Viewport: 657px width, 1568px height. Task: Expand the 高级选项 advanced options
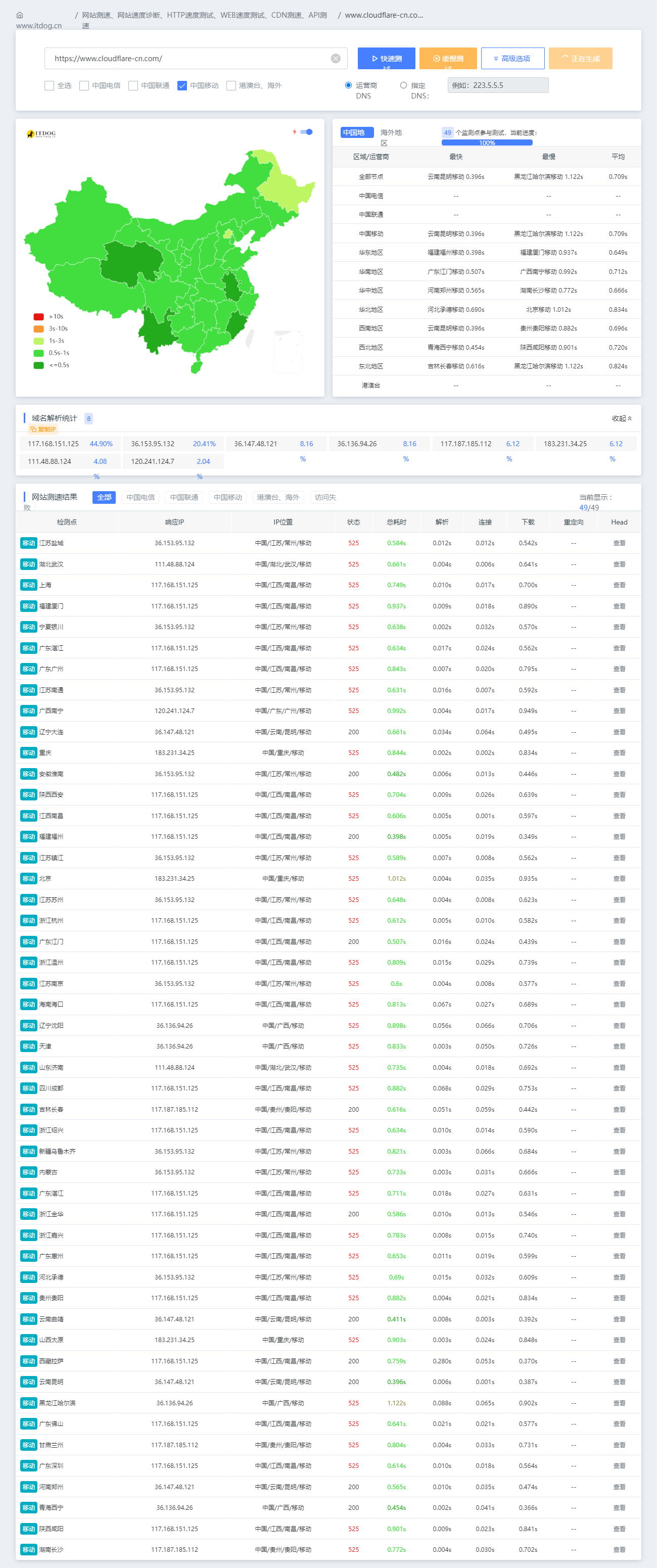(x=512, y=59)
